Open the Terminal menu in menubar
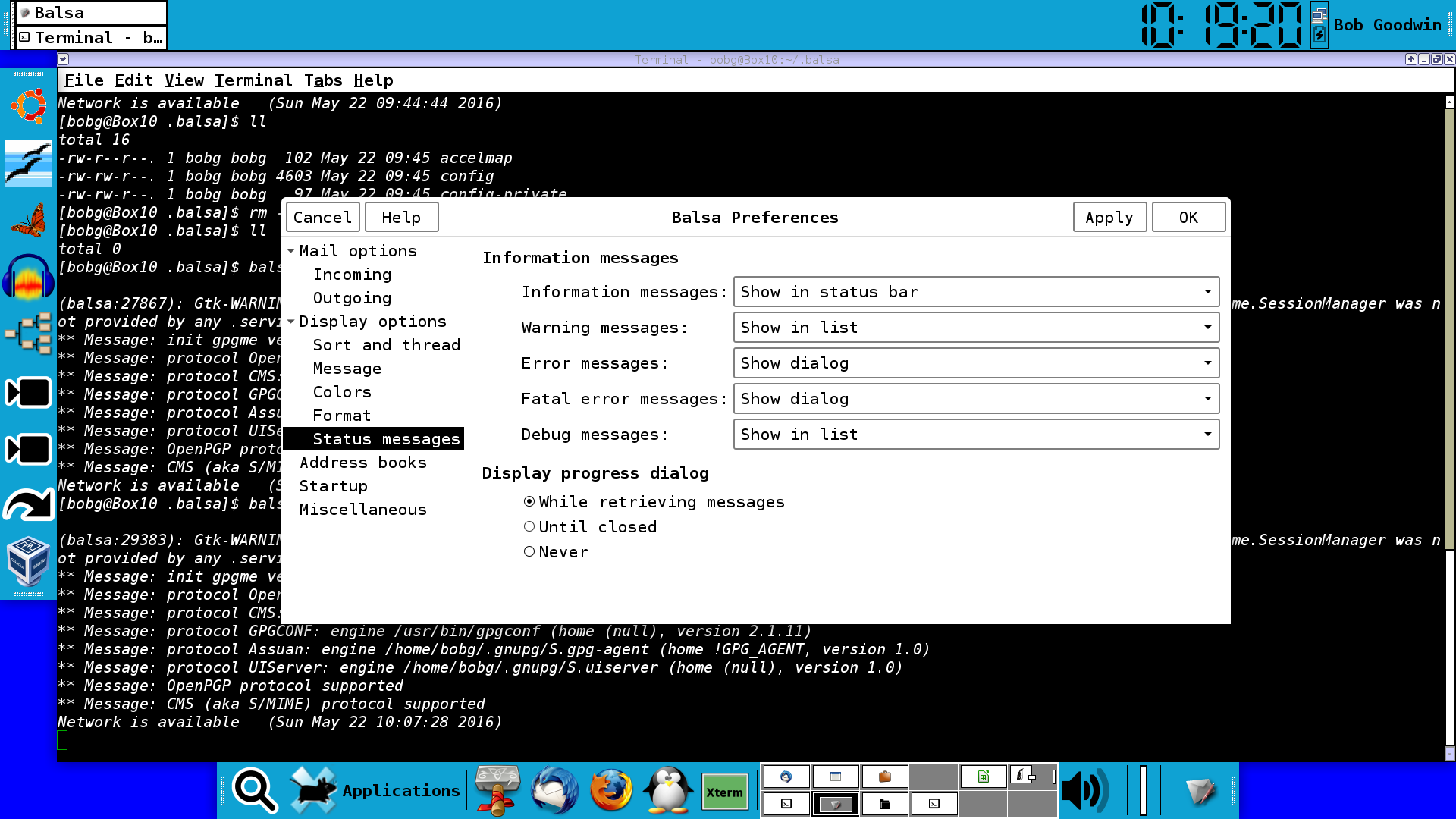1456x819 pixels. click(x=253, y=80)
